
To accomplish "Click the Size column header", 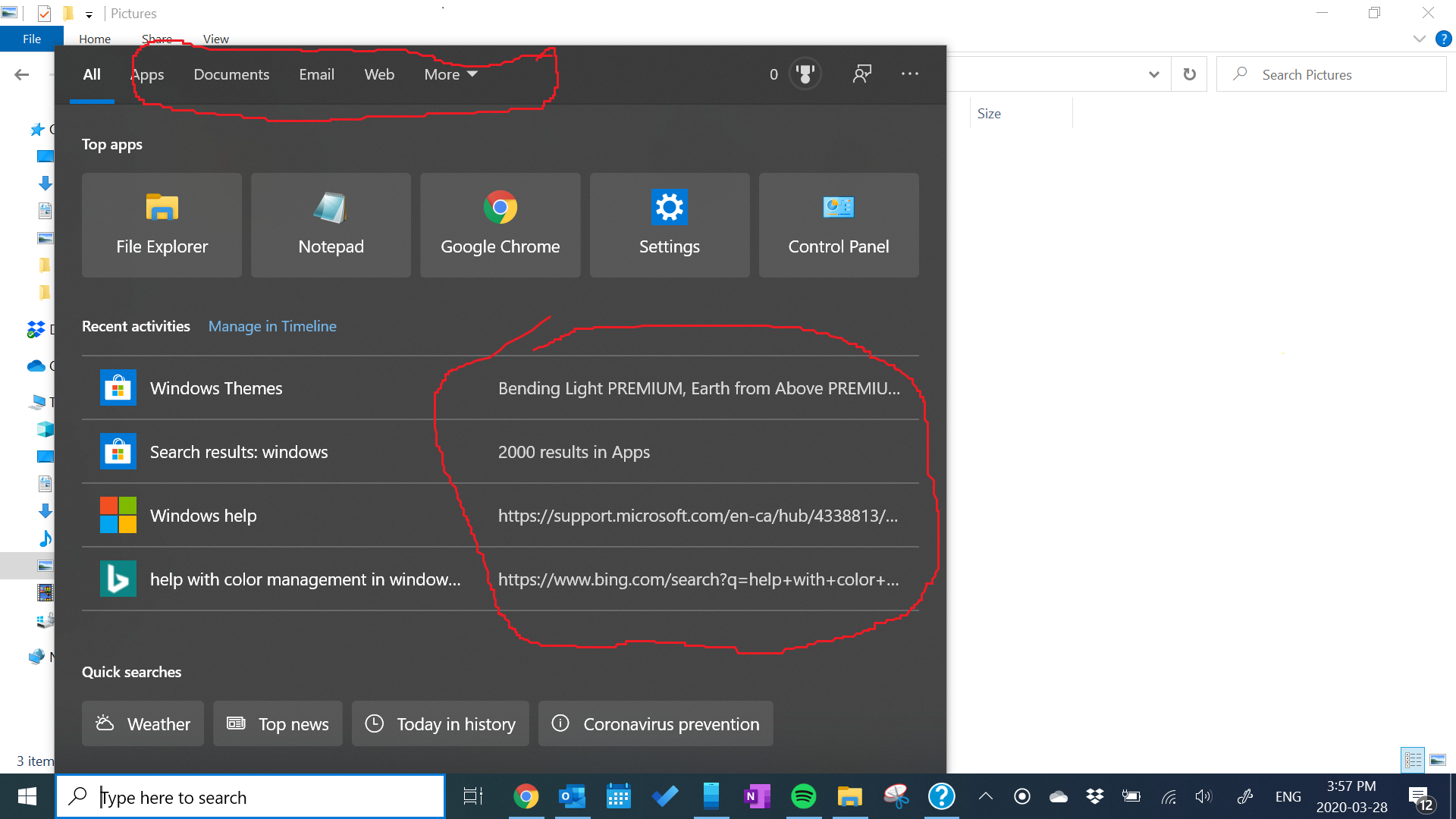I will [1021, 114].
